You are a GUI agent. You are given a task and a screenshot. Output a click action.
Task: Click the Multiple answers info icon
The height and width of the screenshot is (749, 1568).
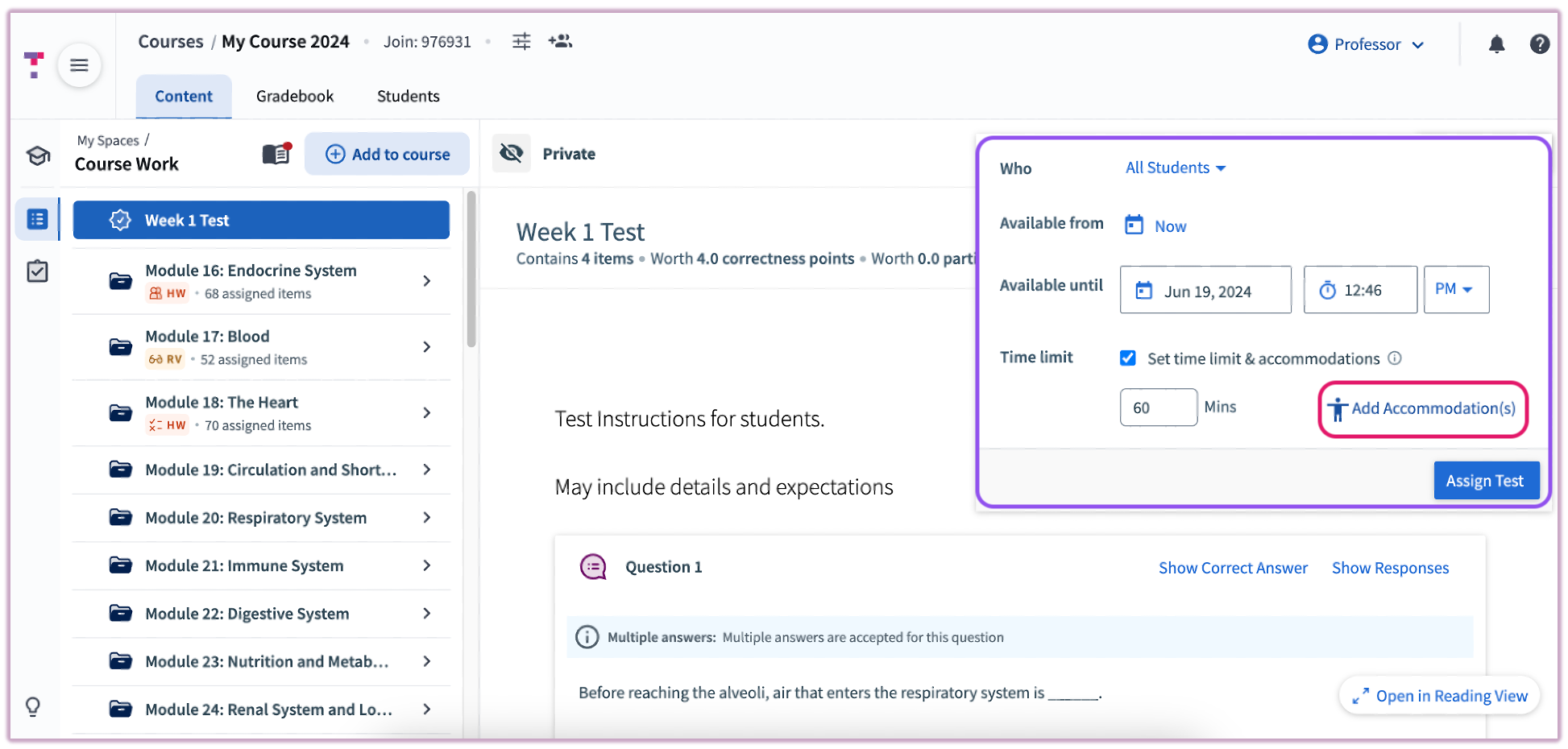click(x=587, y=637)
